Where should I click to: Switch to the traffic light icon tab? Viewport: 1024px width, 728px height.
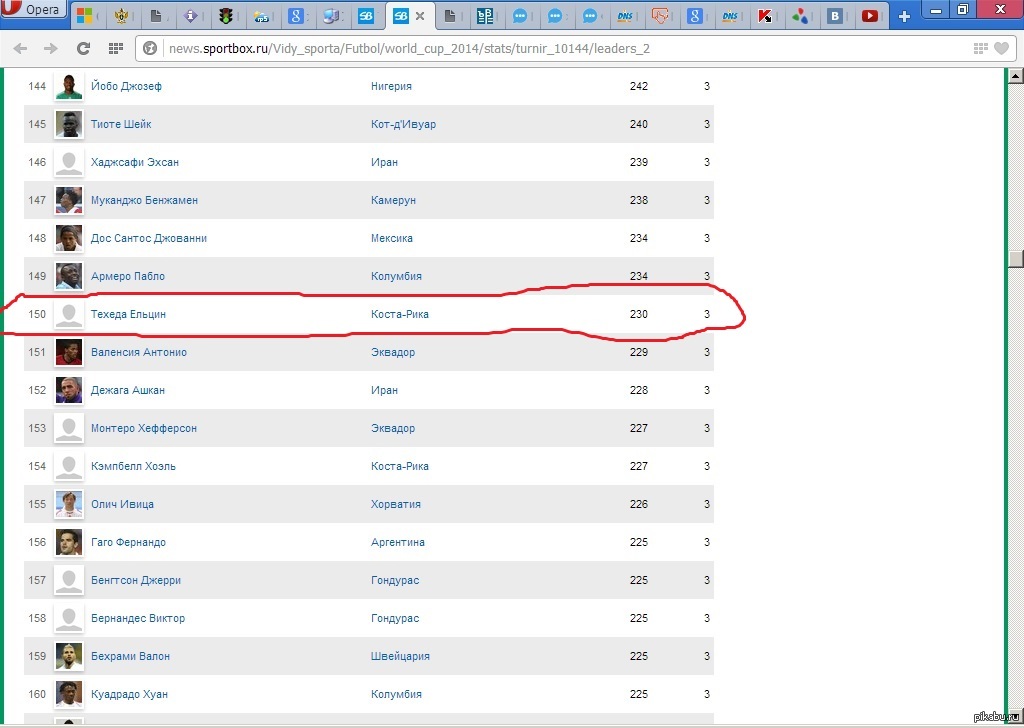click(226, 16)
